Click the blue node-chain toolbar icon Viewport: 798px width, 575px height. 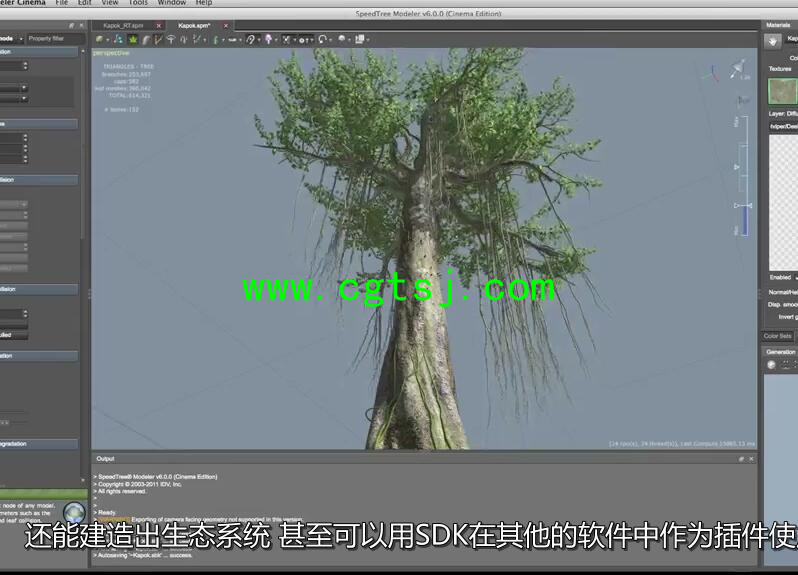(x=119, y=39)
